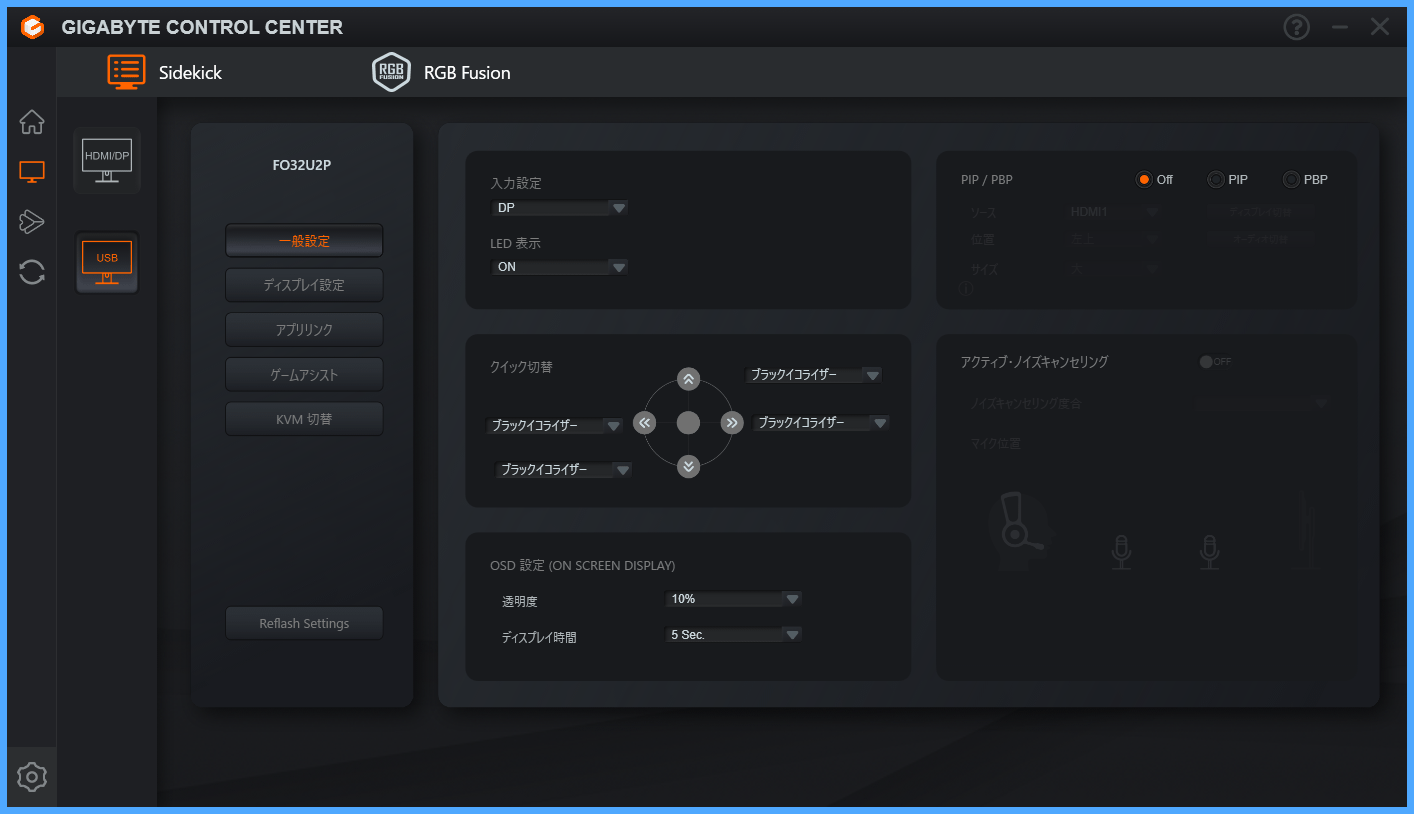
Task: Open the ディスプレイ設定 menu item
Action: [304, 285]
